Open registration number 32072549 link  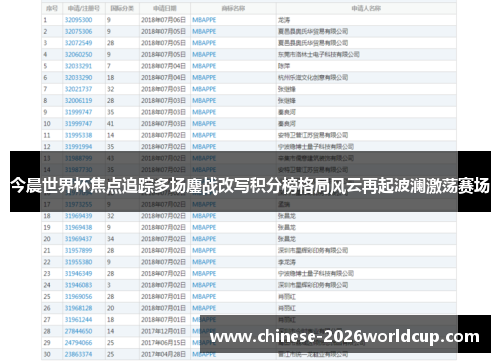(78, 43)
